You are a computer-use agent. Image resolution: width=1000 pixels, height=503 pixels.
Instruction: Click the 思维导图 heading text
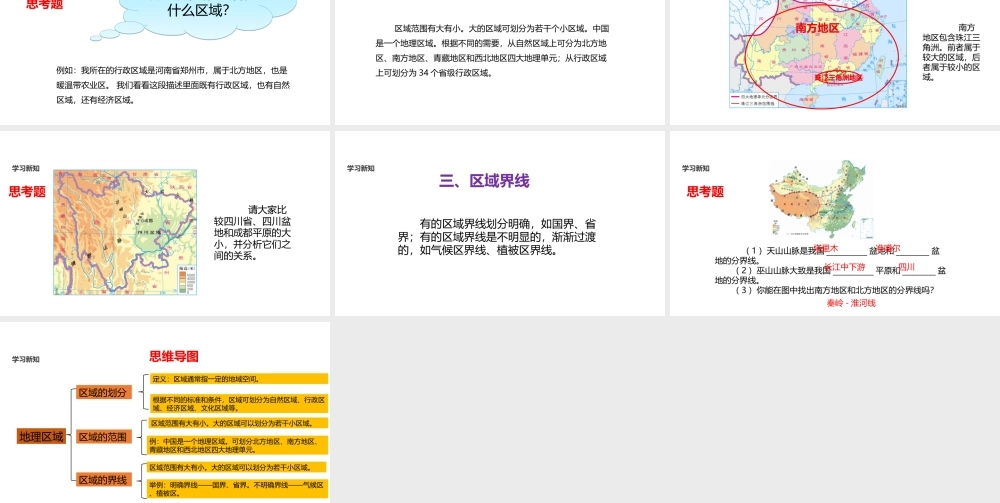(x=173, y=356)
